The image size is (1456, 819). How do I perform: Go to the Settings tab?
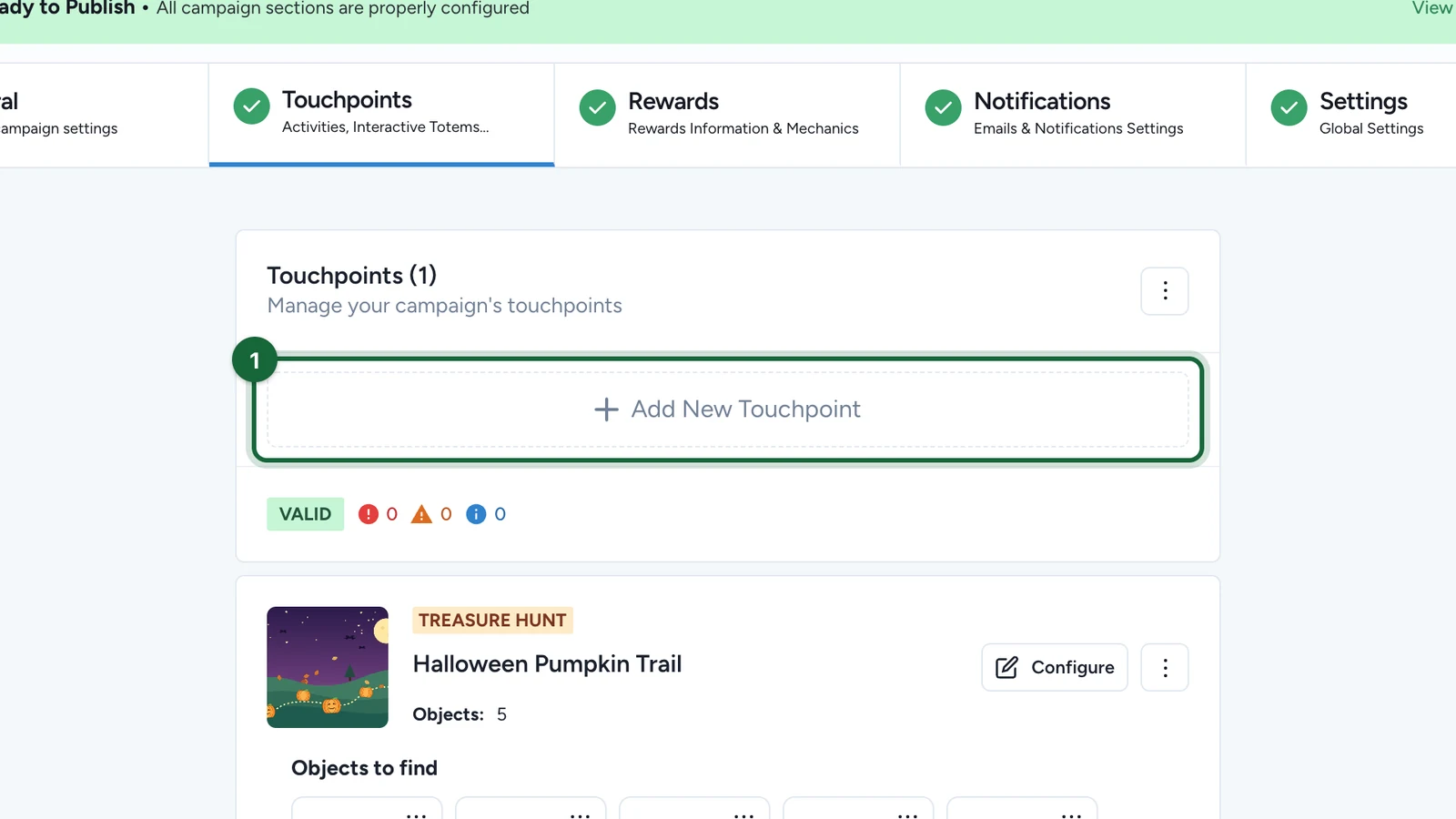pyautogui.click(x=1351, y=115)
